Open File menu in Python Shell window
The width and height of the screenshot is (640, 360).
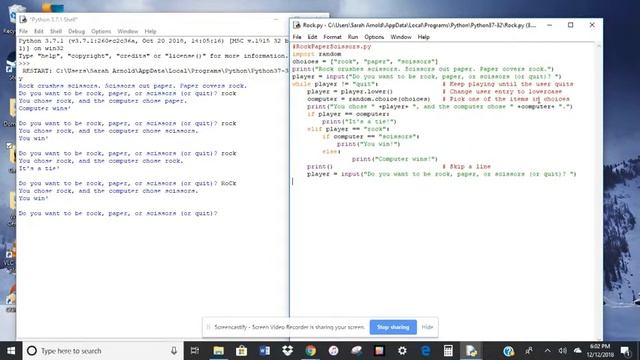click(23, 31)
